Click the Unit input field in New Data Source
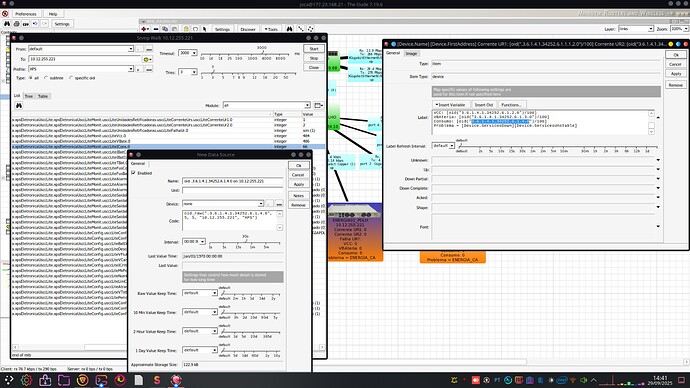The width and height of the screenshot is (690, 388). pos(232,190)
